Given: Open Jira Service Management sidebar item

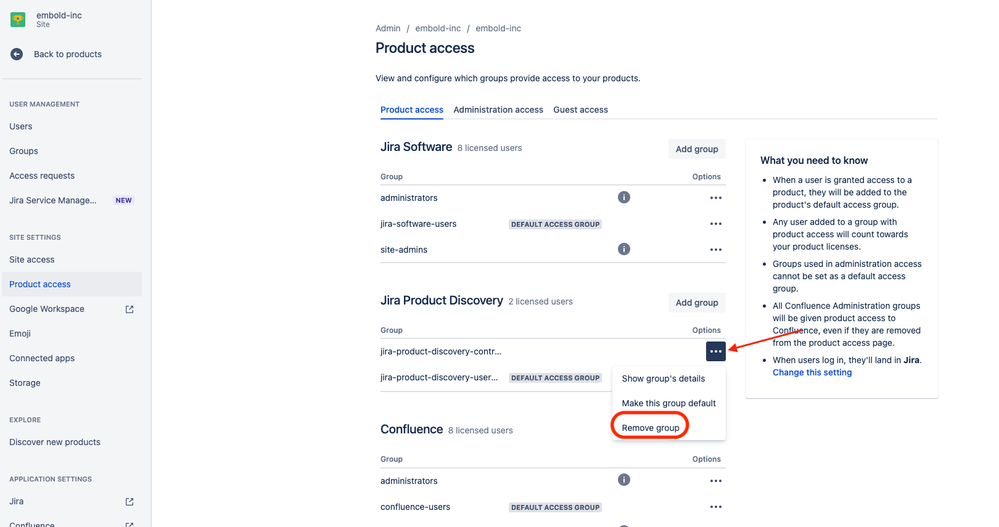Looking at the screenshot, I should pos(53,200).
